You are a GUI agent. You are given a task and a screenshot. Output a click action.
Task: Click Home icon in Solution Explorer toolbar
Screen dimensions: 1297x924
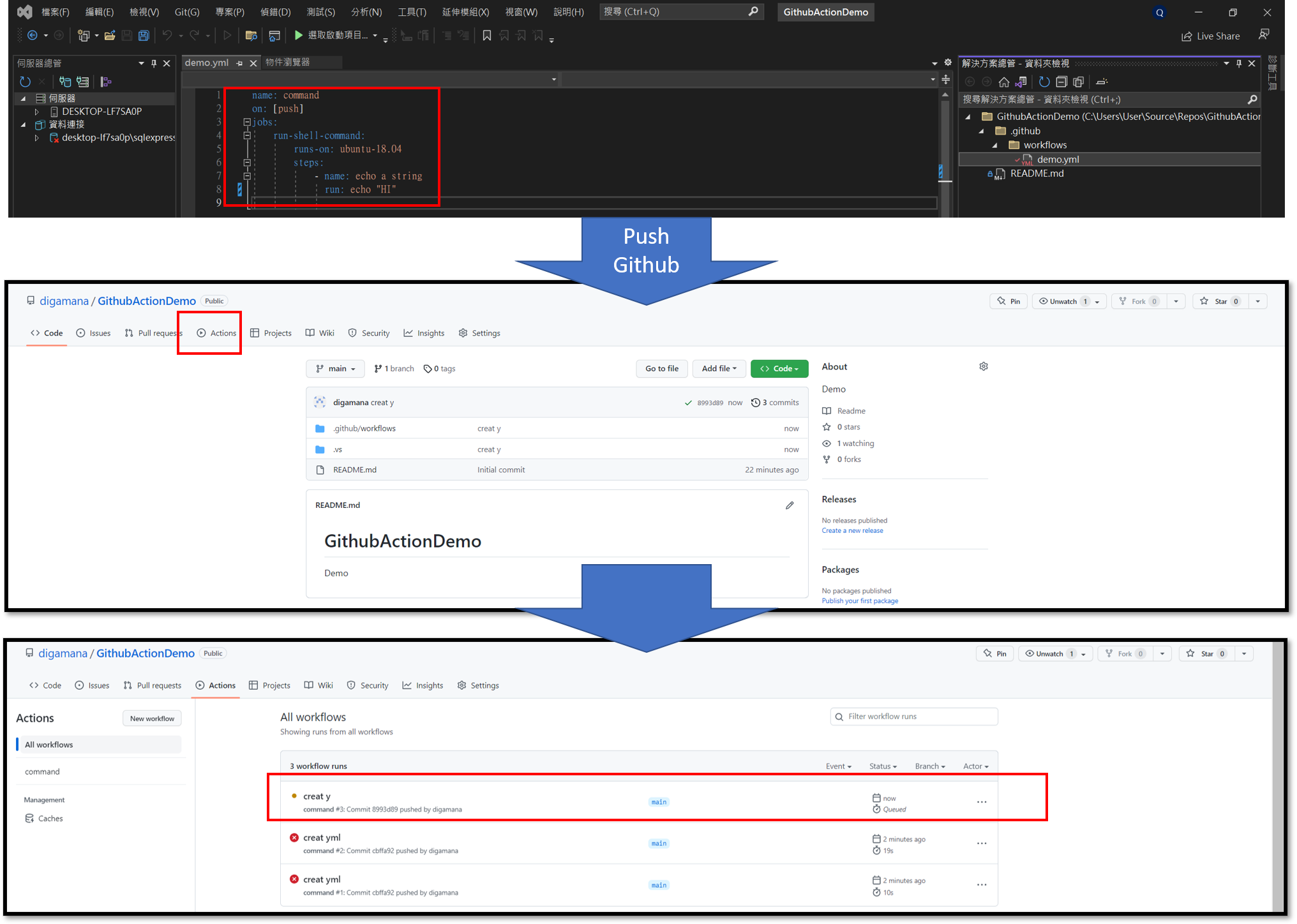click(x=1004, y=82)
